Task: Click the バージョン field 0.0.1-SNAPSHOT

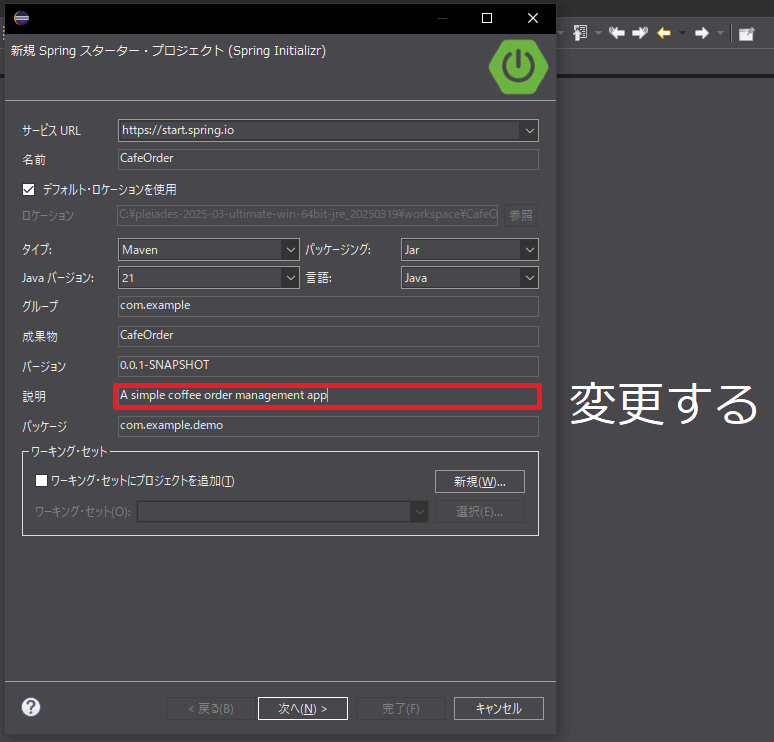Action: coord(328,366)
